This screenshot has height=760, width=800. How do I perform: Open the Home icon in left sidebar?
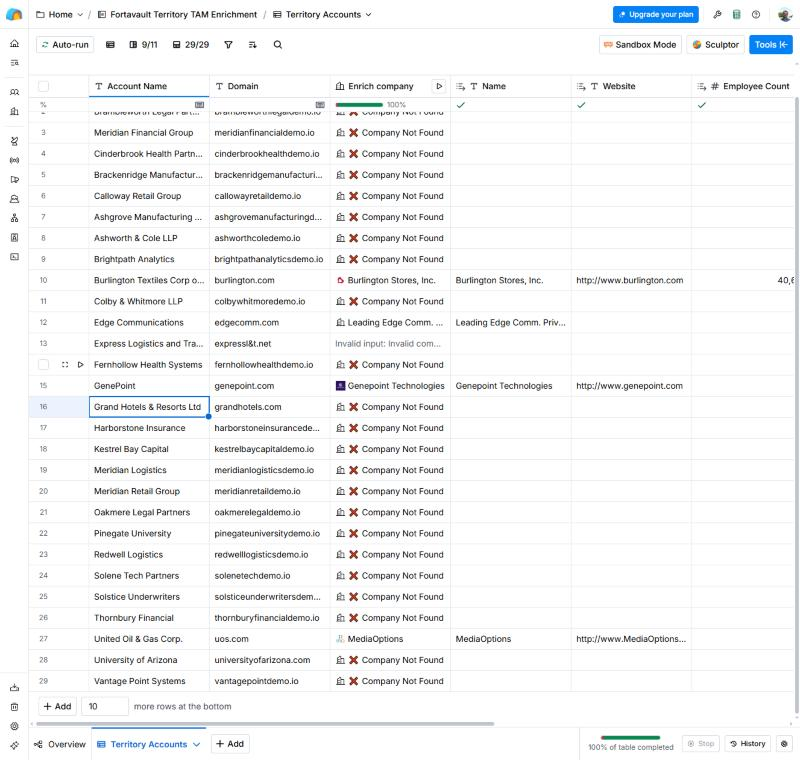[x=14, y=43]
